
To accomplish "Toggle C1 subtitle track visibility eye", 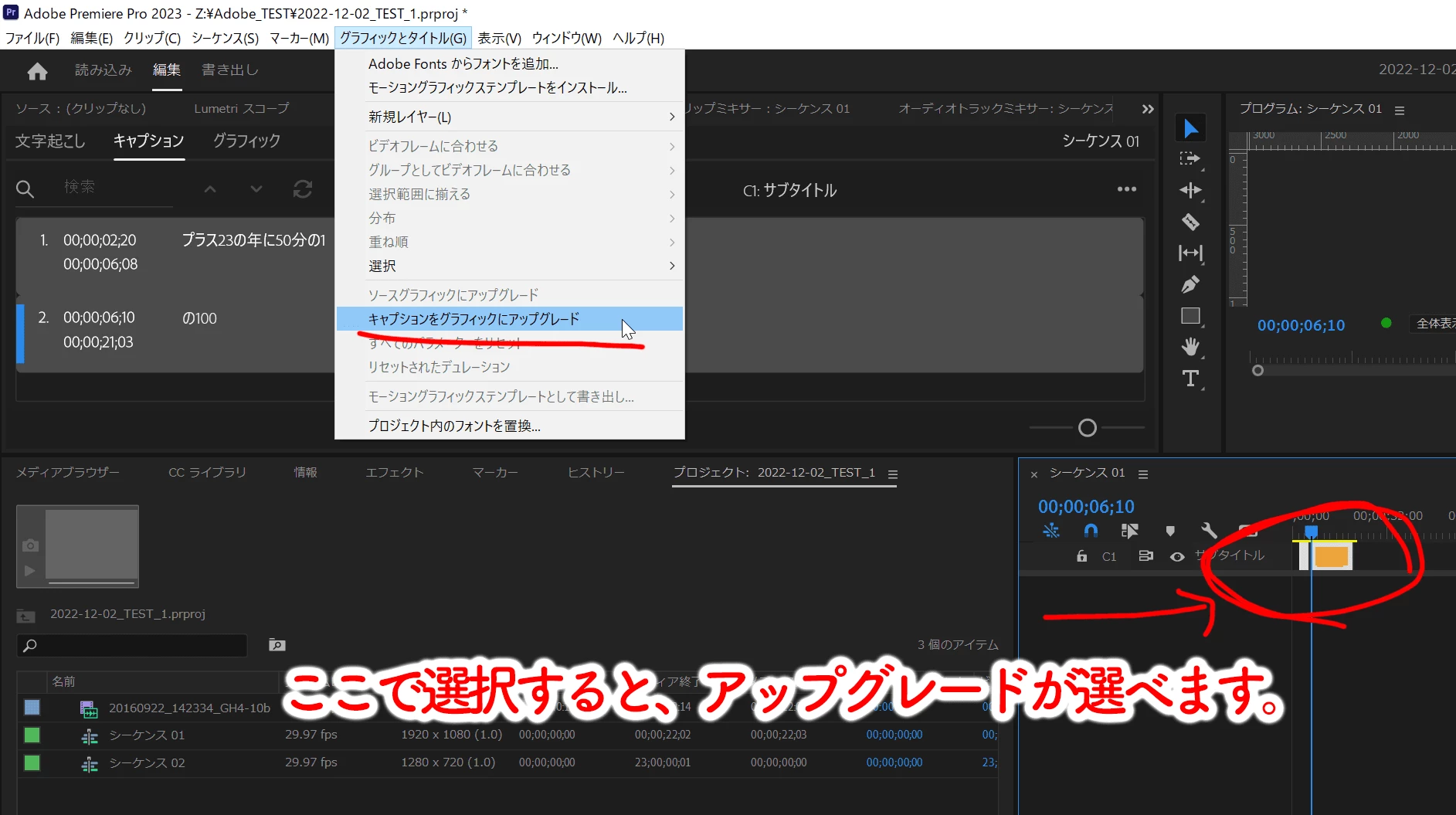I will point(1177,556).
